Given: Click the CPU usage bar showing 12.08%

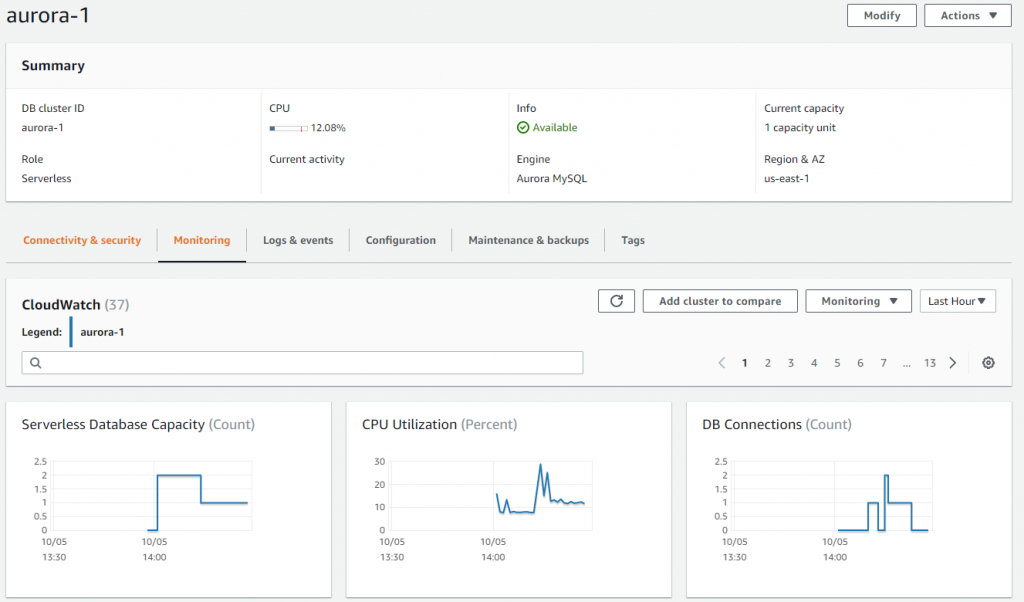Looking at the screenshot, I should coord(288,129).
